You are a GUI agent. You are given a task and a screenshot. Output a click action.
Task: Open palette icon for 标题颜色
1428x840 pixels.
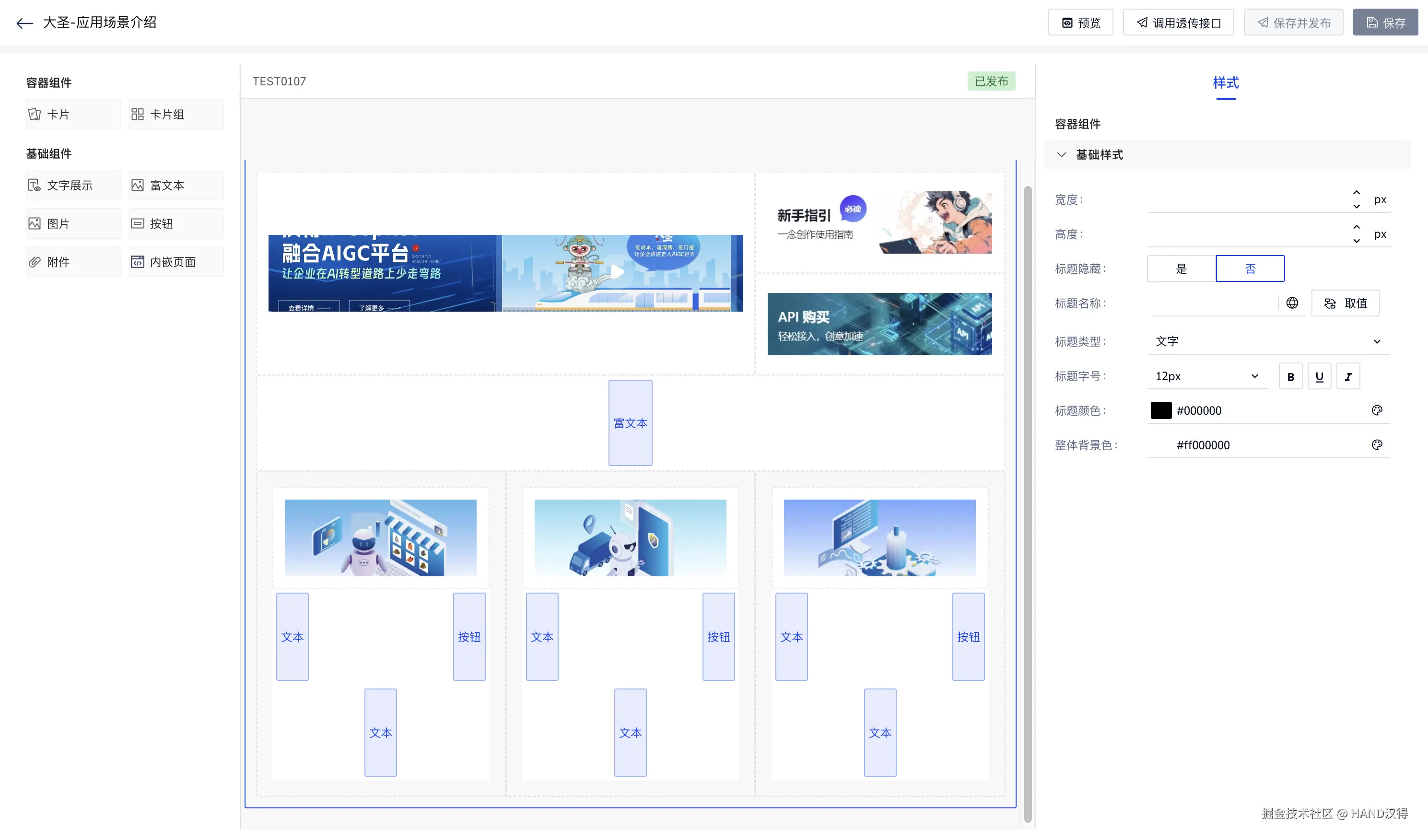tap(1377, 410)
